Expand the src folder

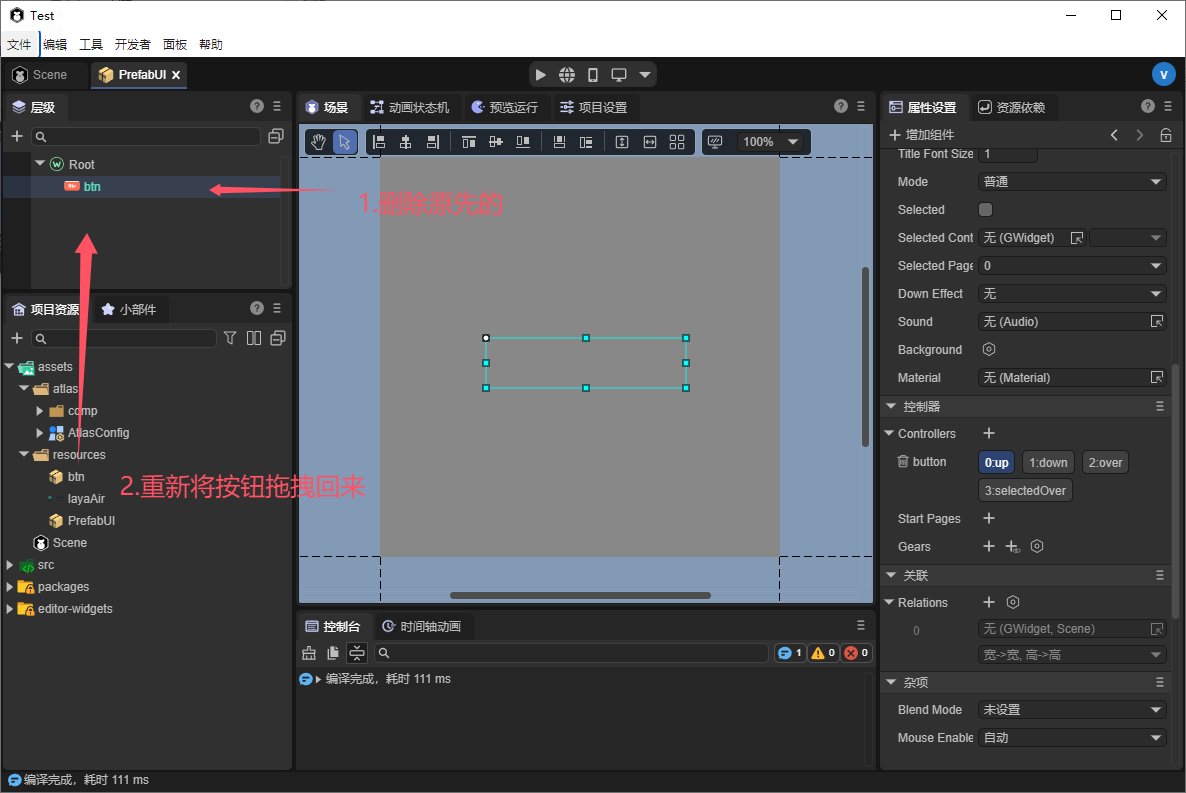tap(10, 565)
